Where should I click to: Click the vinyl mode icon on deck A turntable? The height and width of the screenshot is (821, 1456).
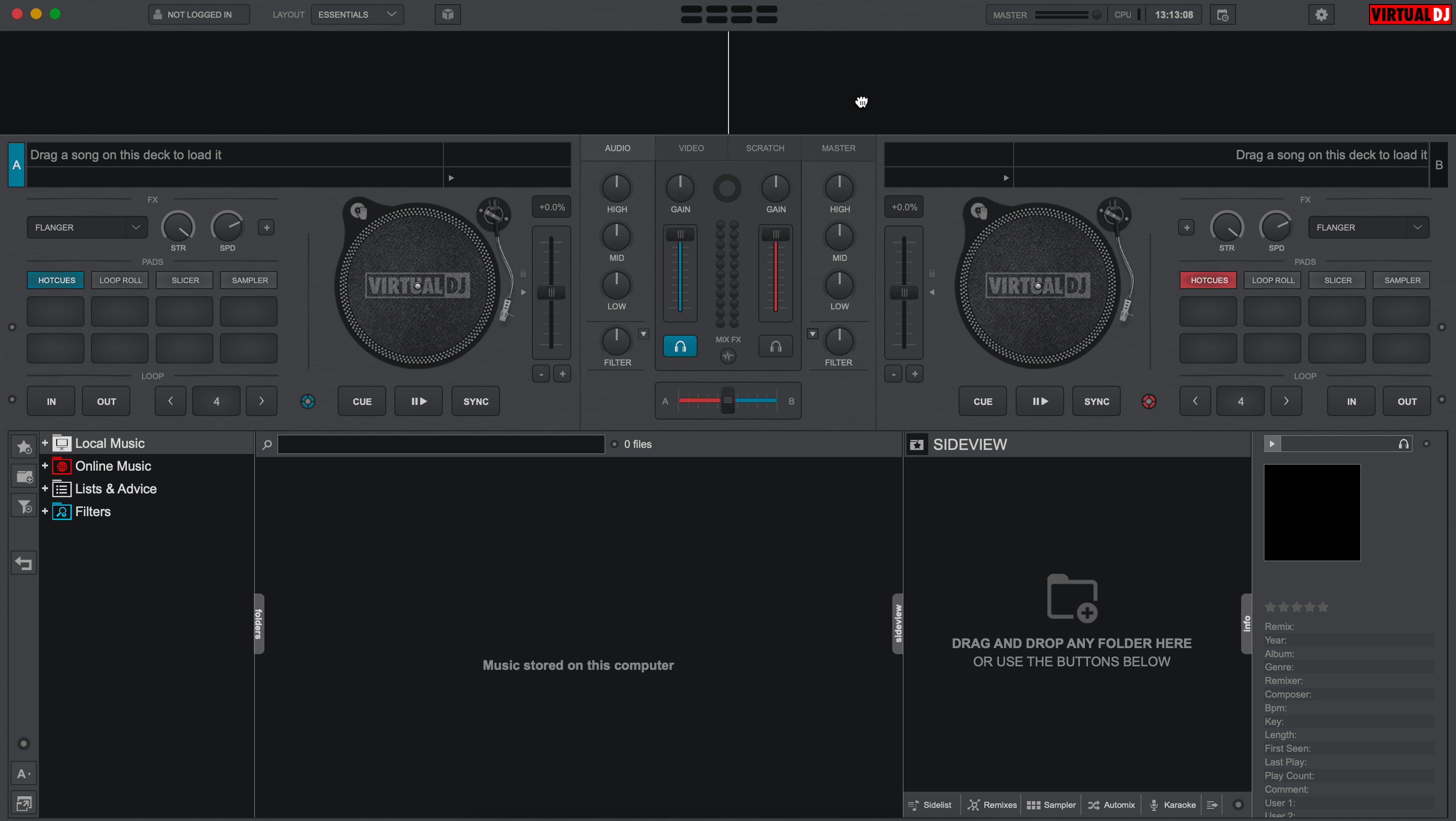click(x=358, y=211)
